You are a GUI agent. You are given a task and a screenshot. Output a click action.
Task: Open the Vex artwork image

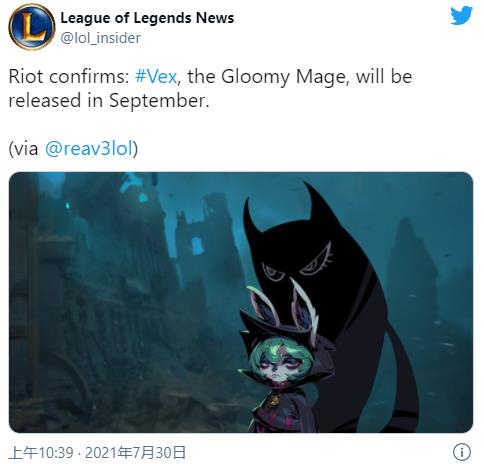click(x=241, y=302)
